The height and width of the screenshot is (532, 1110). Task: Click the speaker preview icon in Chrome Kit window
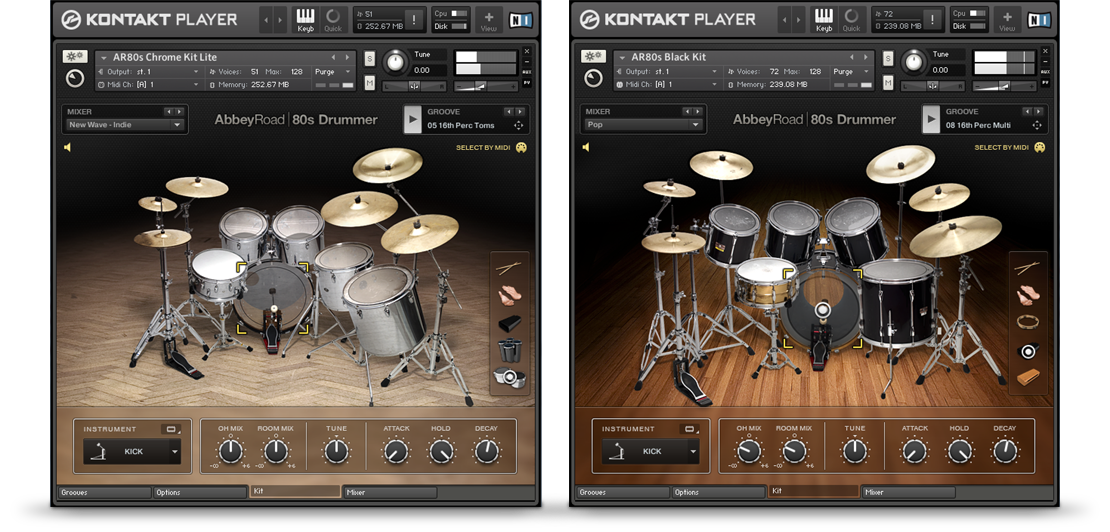point(68,147)
